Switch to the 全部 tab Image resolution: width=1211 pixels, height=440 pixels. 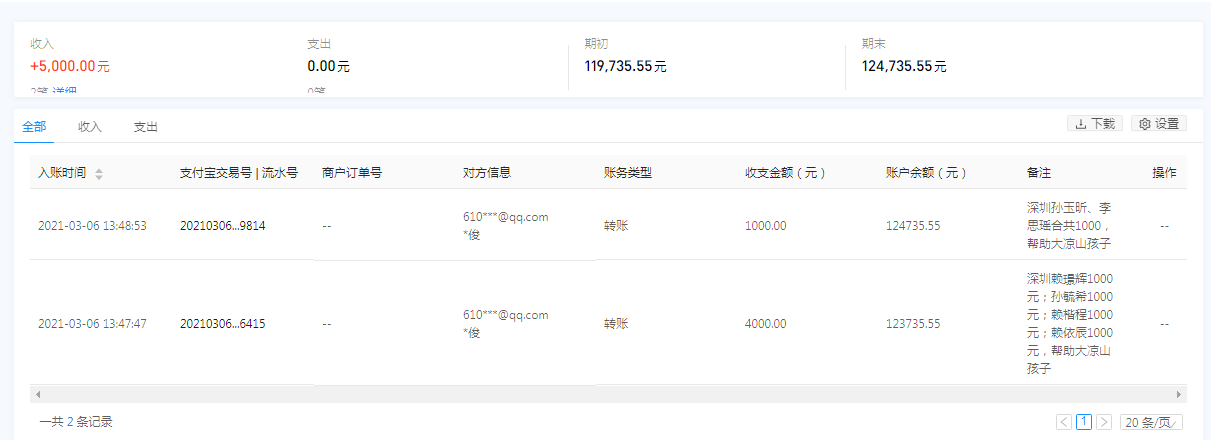pyautogui.click(x=34, y=127)
